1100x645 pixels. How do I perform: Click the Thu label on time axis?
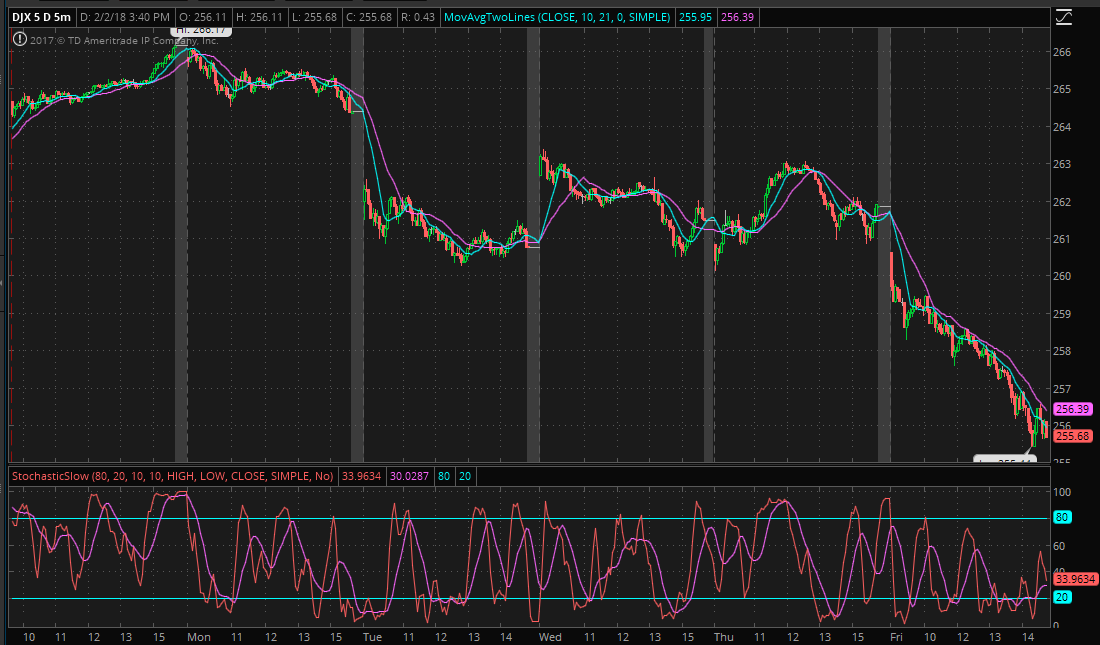click(x=723, y=637)
